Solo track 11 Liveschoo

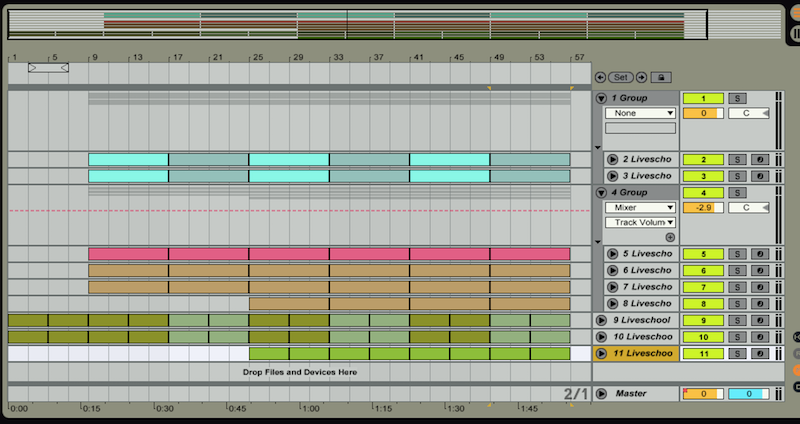737,354
